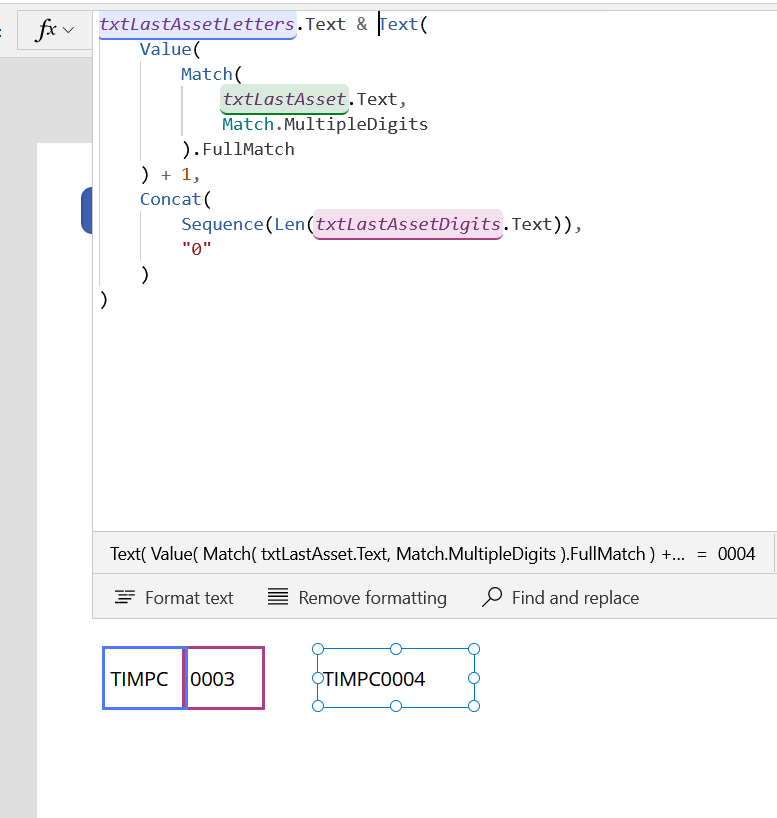The width and height of the screenshot is (777, 818).
Task: Click .FullMatch in the formula editor
Action: coord(248,149)
